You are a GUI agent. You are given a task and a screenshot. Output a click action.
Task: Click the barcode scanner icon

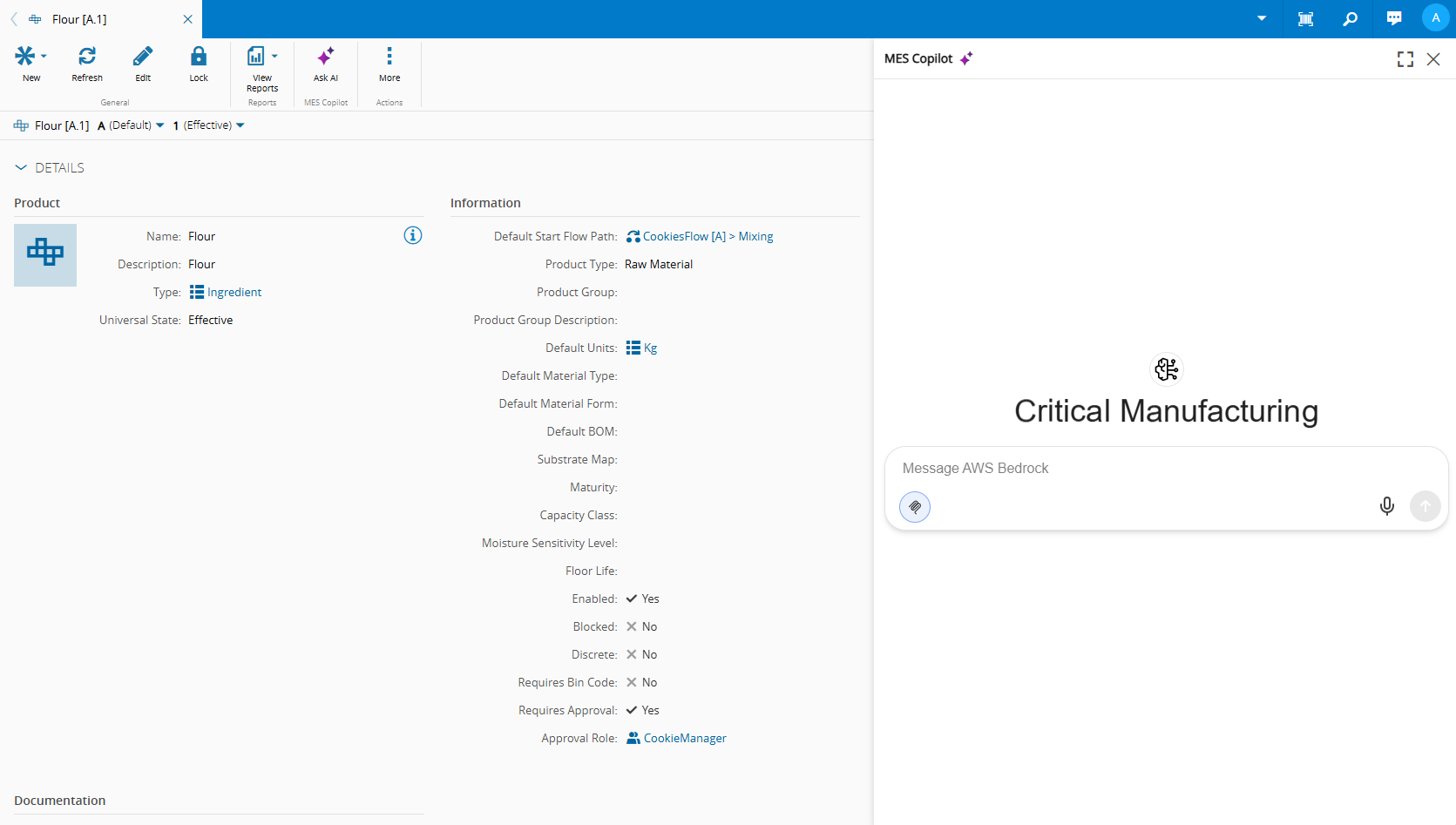tap(1305, 18)
